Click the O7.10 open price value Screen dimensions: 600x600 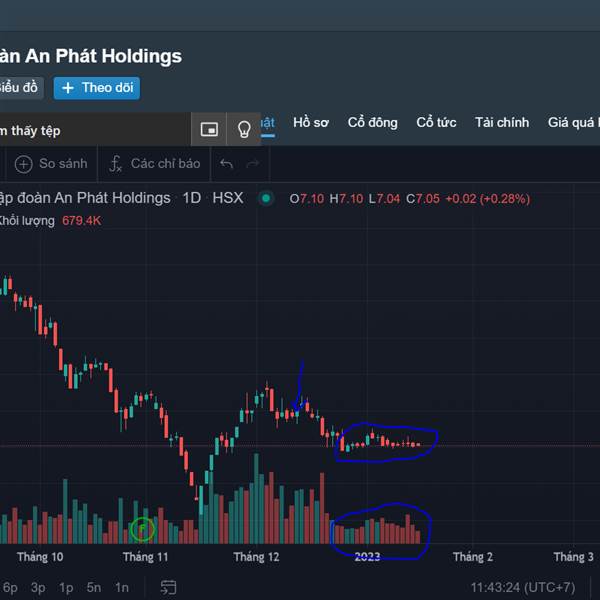[x=307, y=199]
